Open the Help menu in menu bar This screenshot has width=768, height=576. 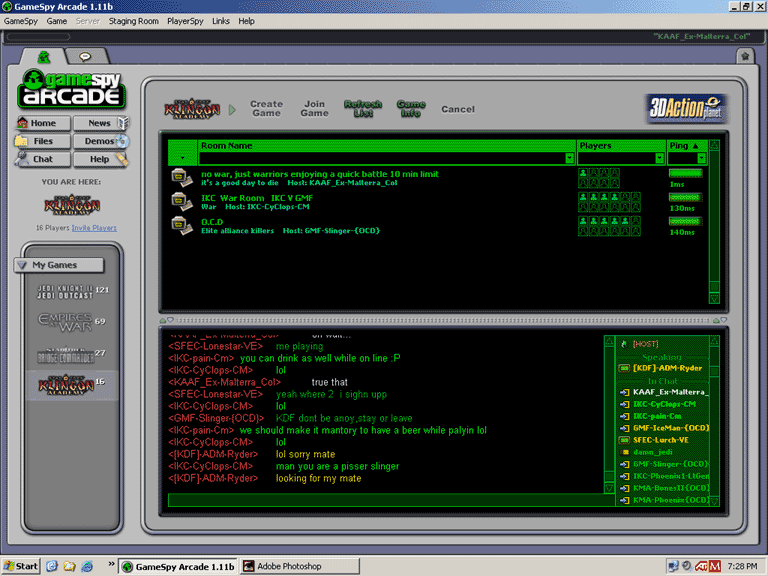tap(246, 21)
